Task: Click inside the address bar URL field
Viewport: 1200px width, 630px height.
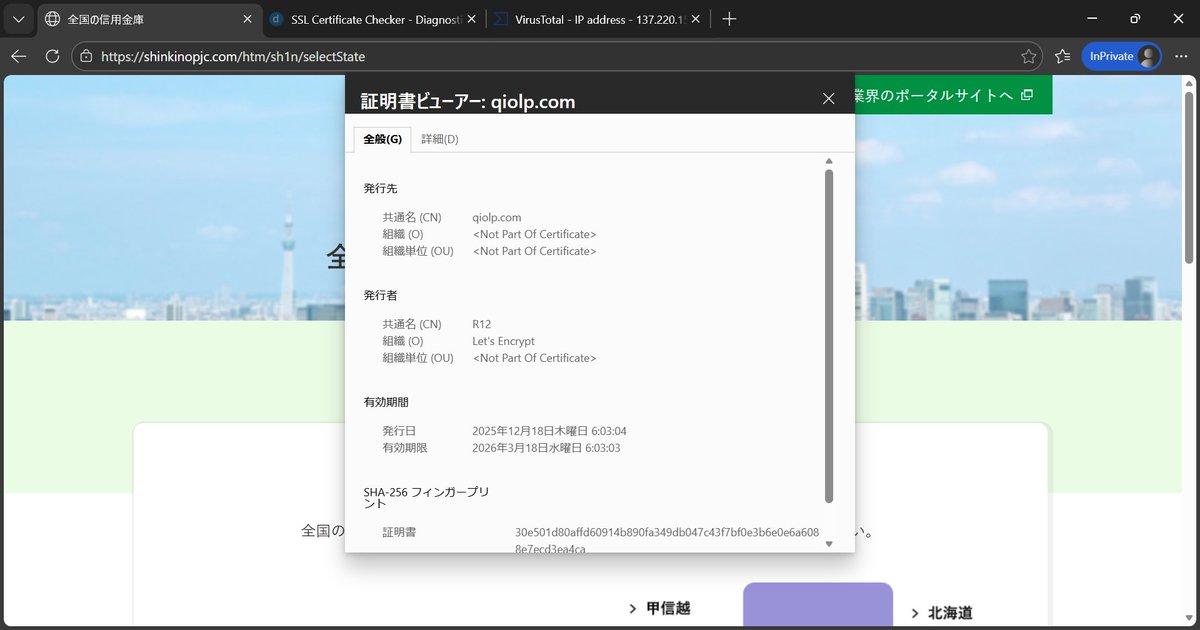Action: [x=400, y=56]
